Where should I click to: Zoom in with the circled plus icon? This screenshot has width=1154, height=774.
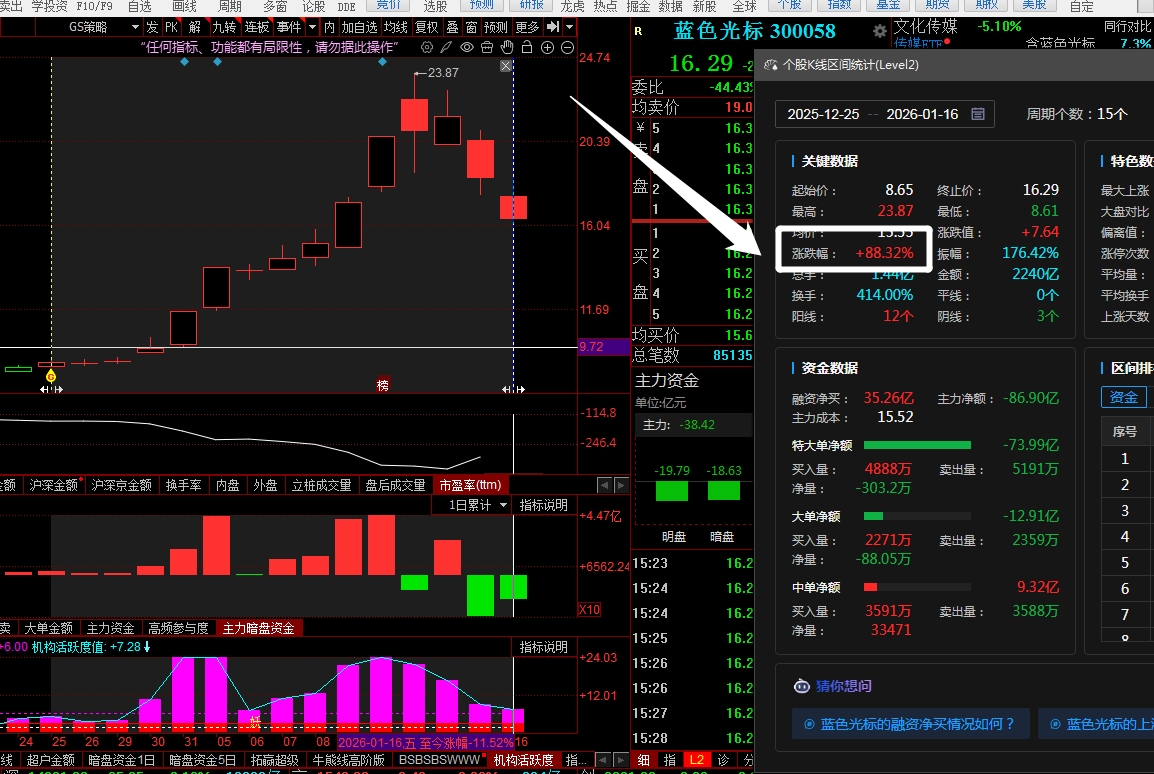pyautogui.click(x=548, y=47)
